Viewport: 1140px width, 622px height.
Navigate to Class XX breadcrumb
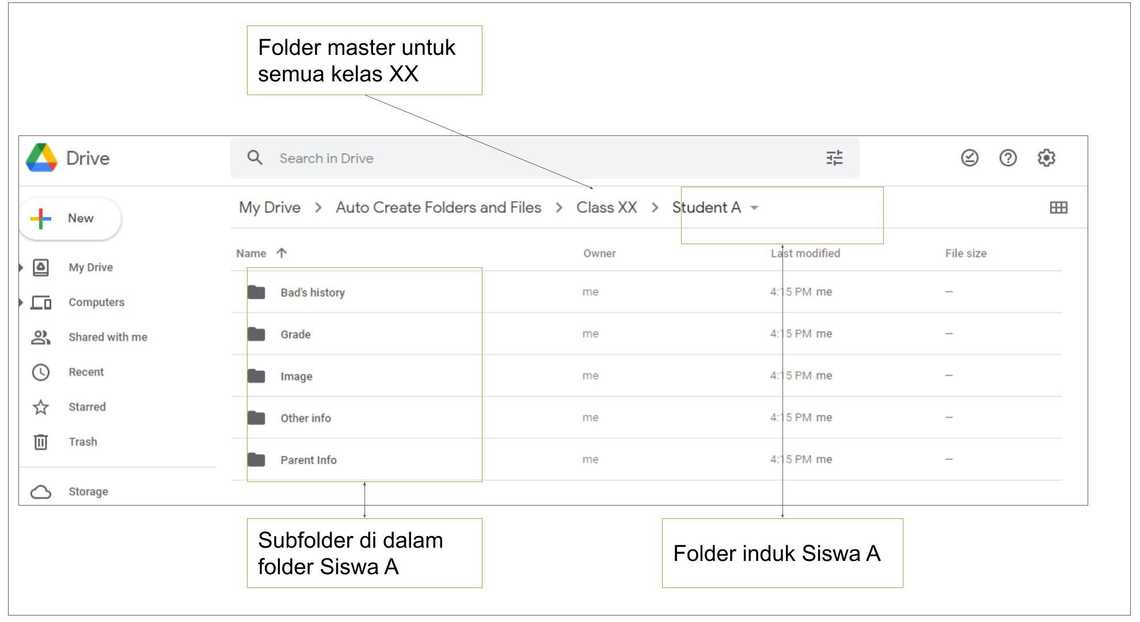tap(606, 208)
